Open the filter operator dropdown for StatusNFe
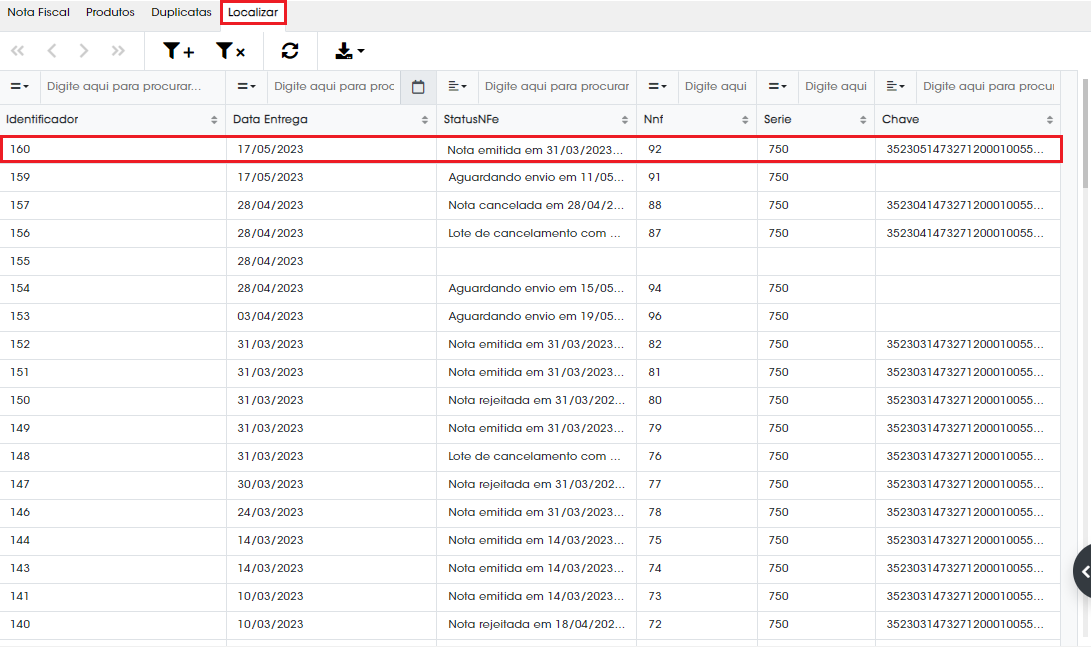This screenshot has width=1092, height=647. 458,87
